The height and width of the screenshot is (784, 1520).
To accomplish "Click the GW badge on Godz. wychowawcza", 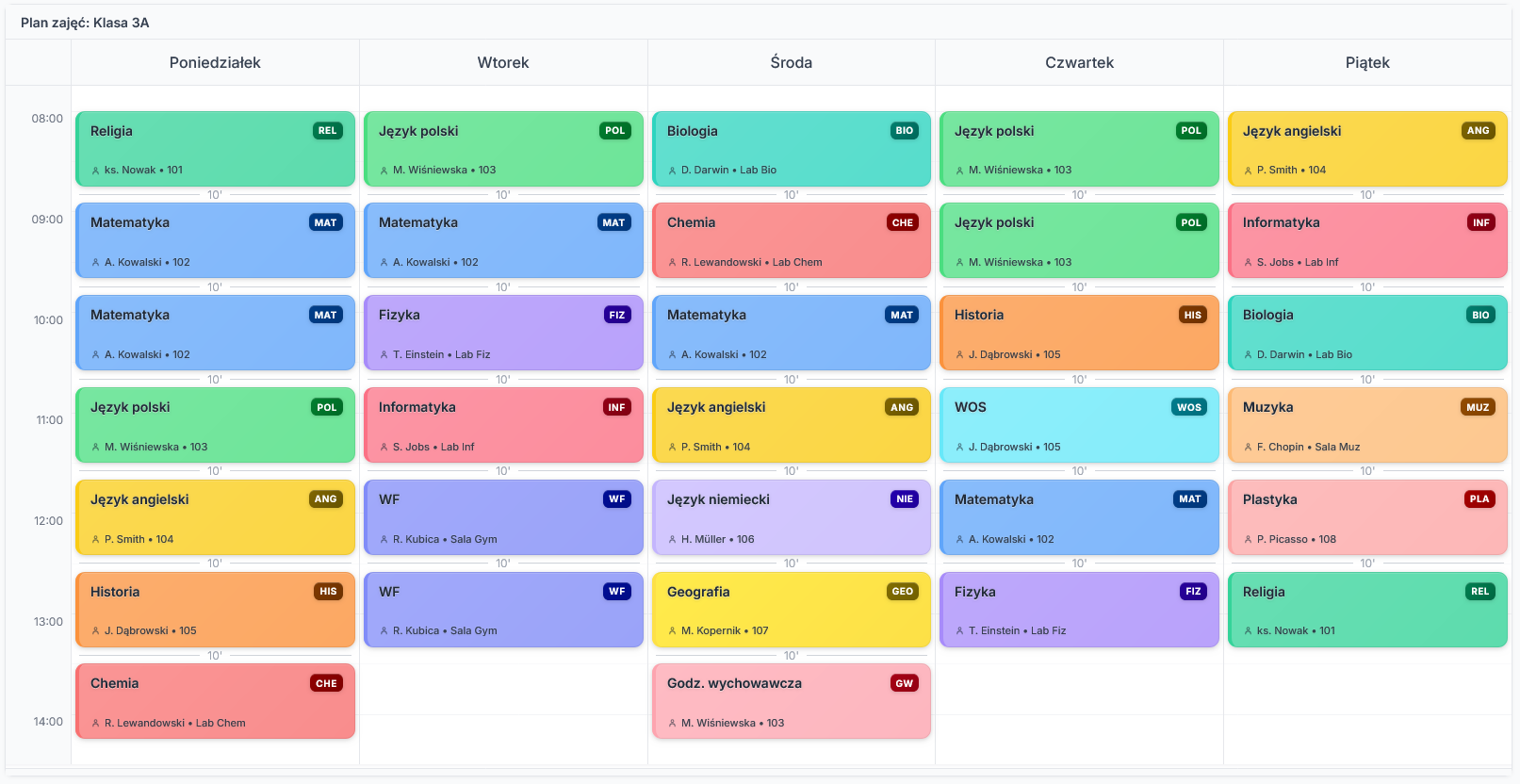I will pyautogui.click(x=904, y=683).
